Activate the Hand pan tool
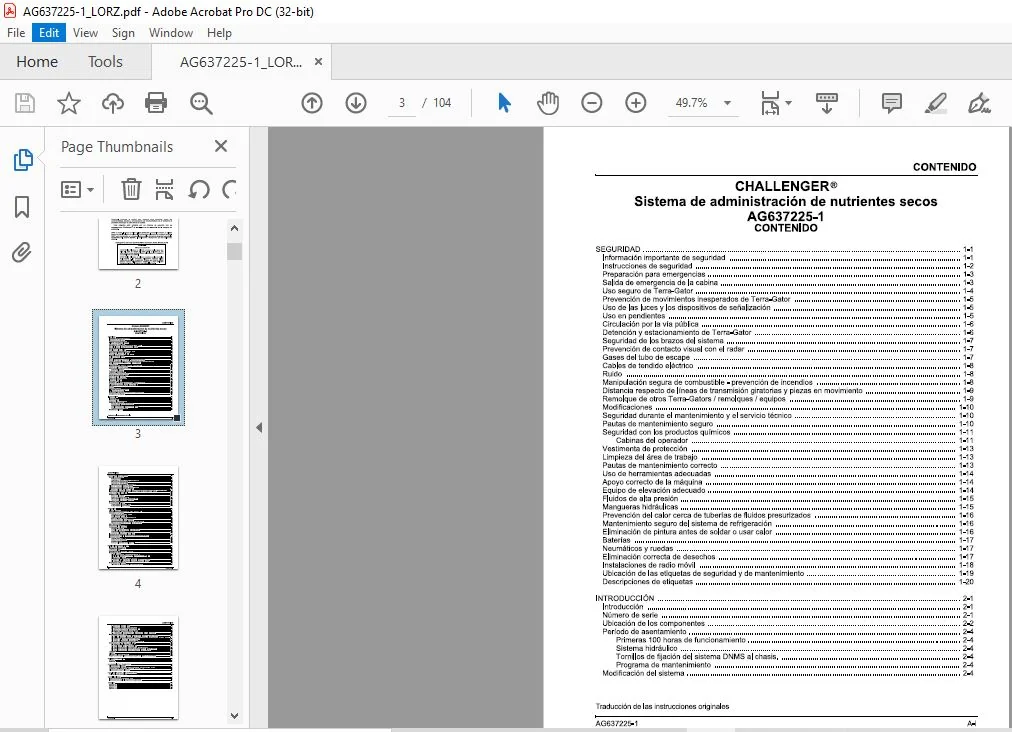Image resolution: width=1012 pixels, height=732 pixels. pyautogui.click(x=548, y=103)
